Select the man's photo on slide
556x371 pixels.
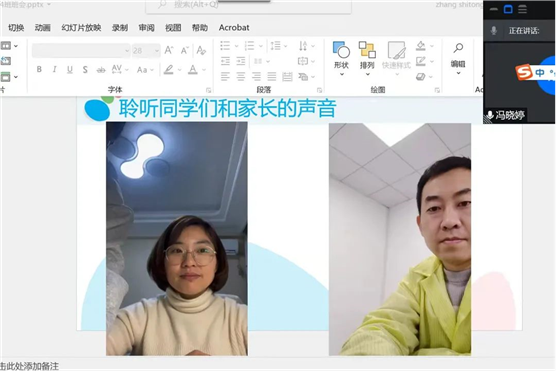coord(400,239)
